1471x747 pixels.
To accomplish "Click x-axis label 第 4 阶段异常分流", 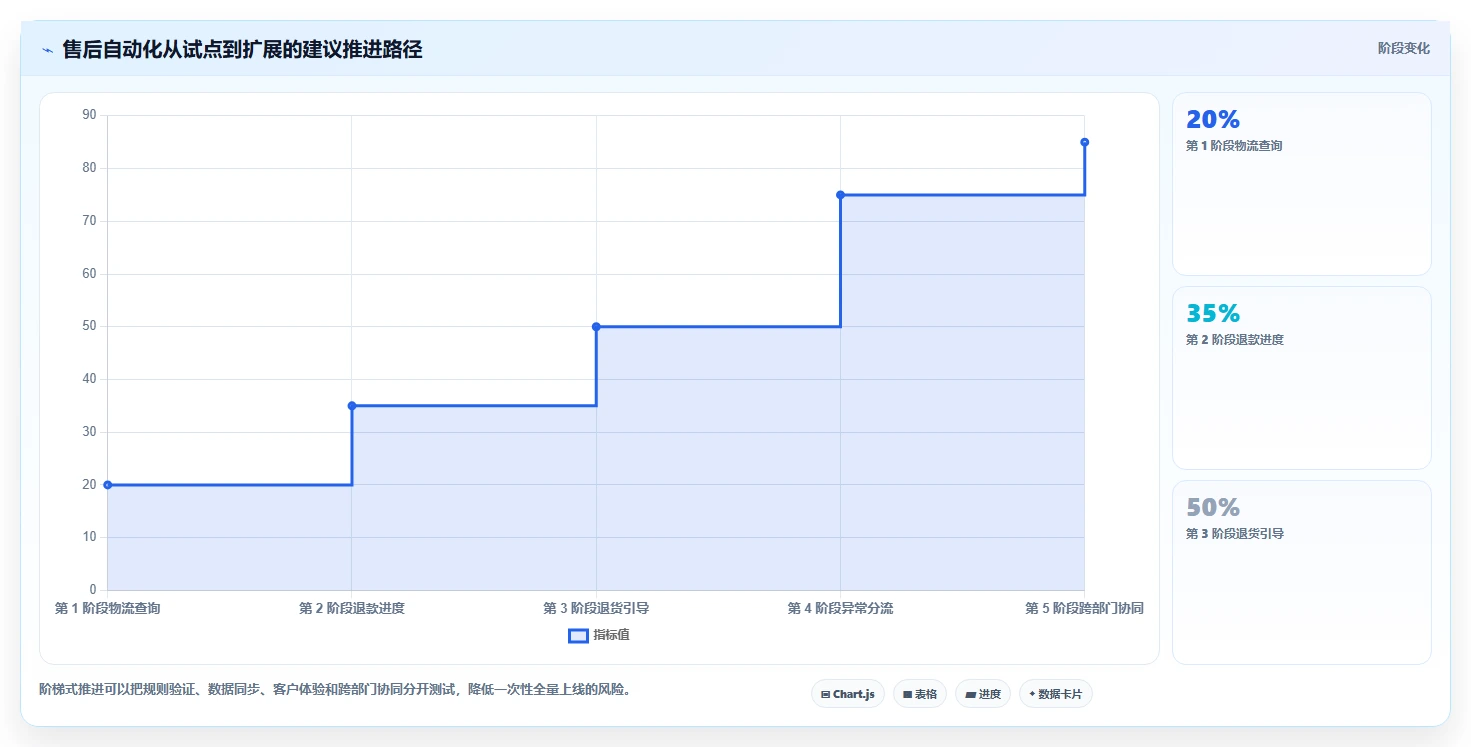I will coord(840,608).
